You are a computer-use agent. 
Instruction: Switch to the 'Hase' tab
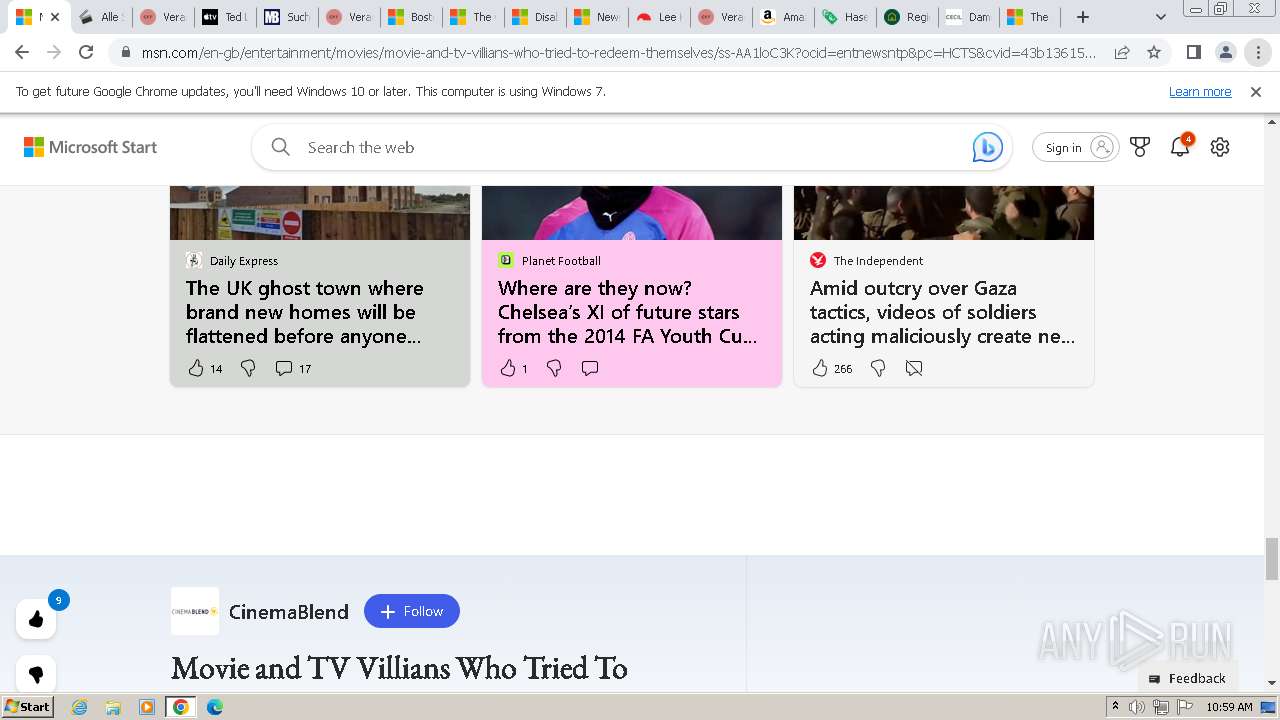click(845, 17)
